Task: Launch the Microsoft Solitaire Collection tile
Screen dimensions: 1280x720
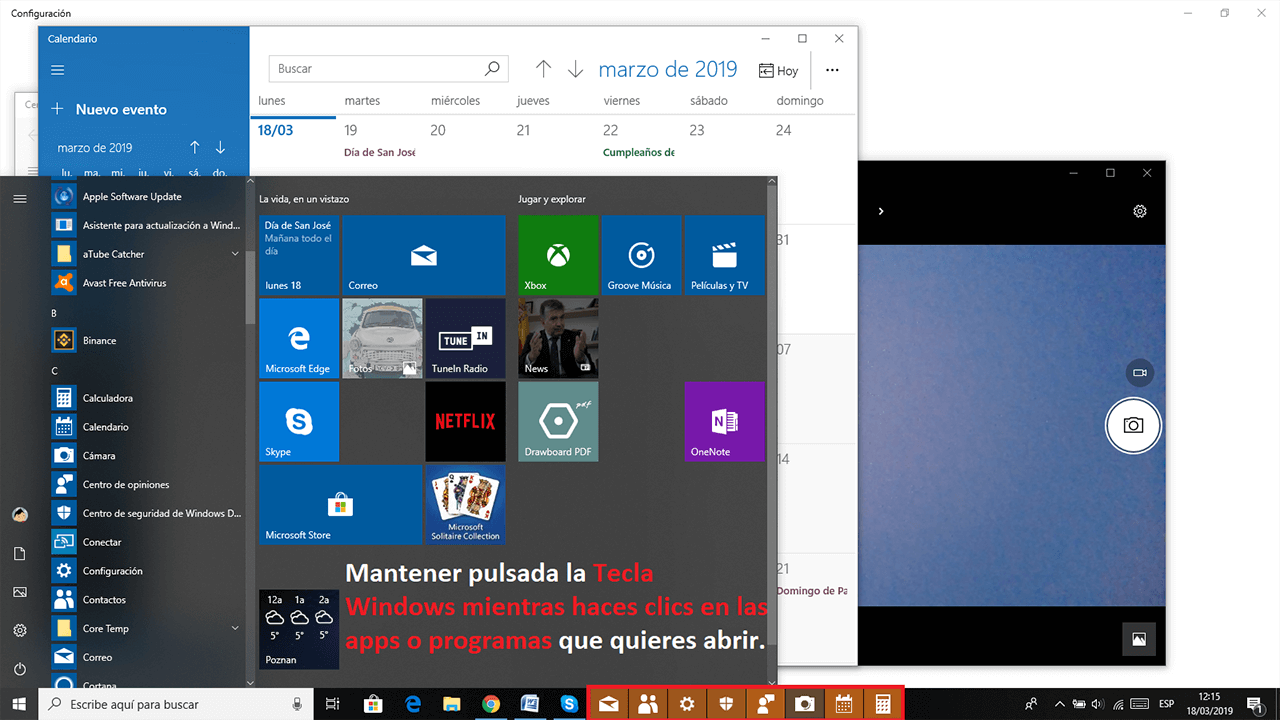Action: point(465,504)
